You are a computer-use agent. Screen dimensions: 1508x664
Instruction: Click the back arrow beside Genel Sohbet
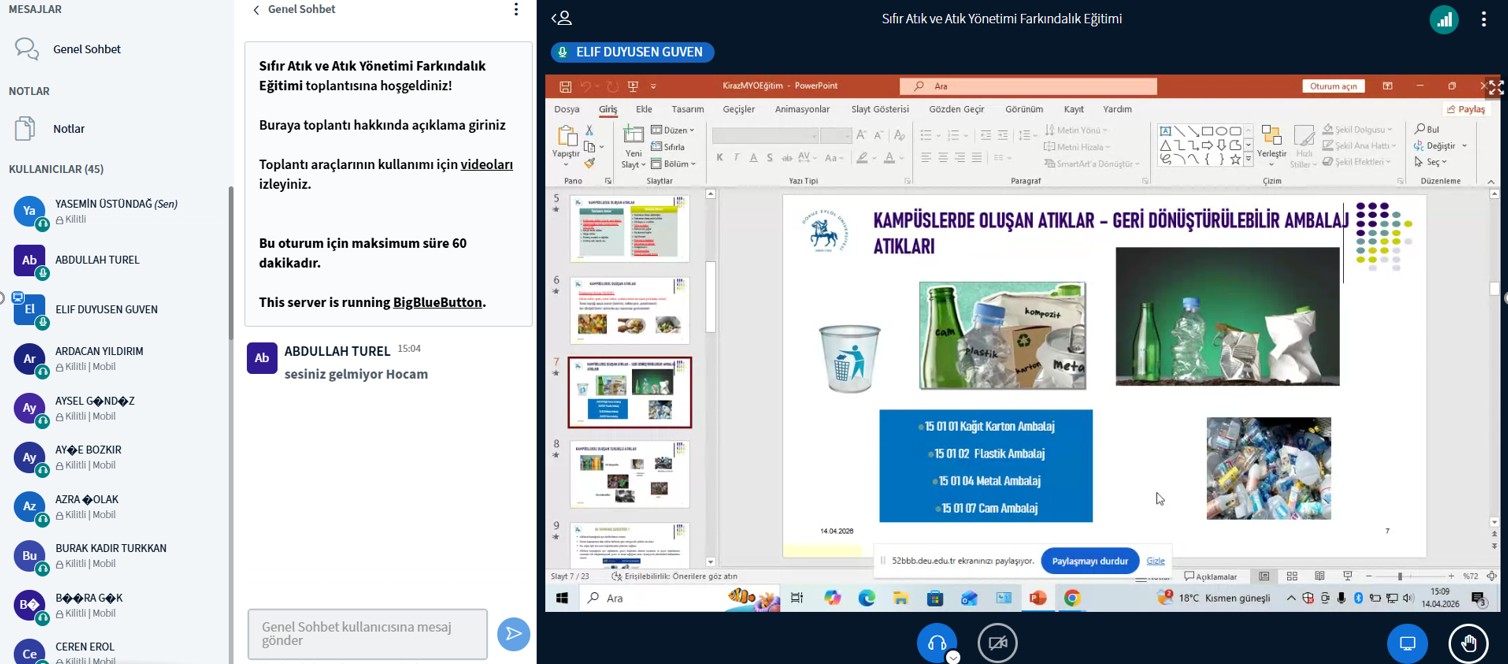click(256, 10)
